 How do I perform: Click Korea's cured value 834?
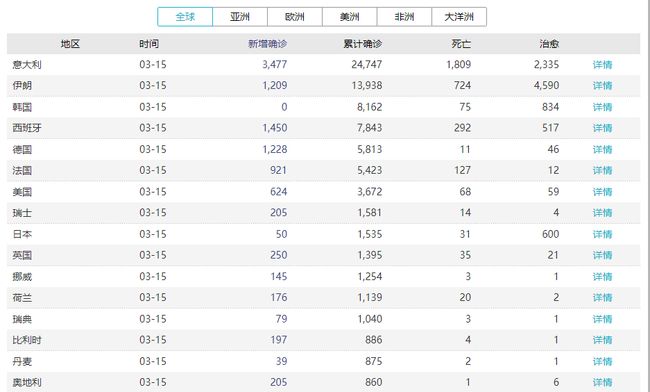coord(551,107)
